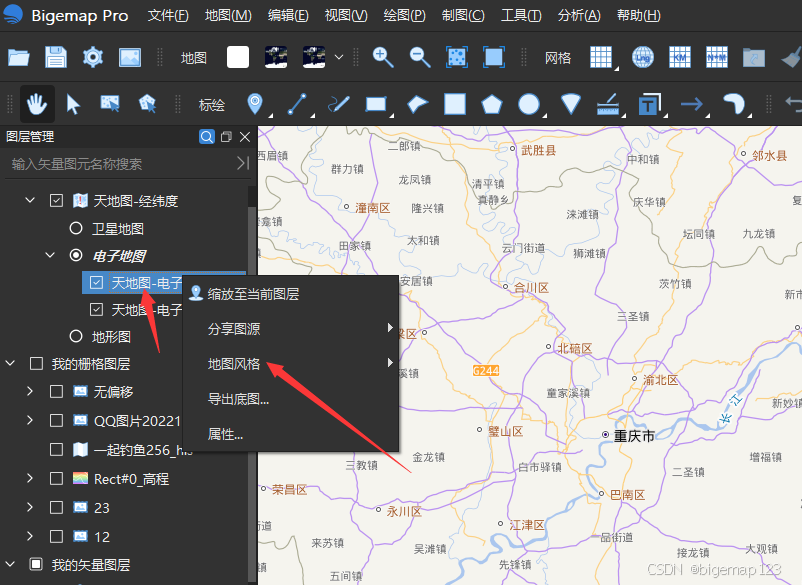The width and height of the screenshot is (802, 585).
Task: Open the 分享图源 submenu
Action: [x=291, y=329]
